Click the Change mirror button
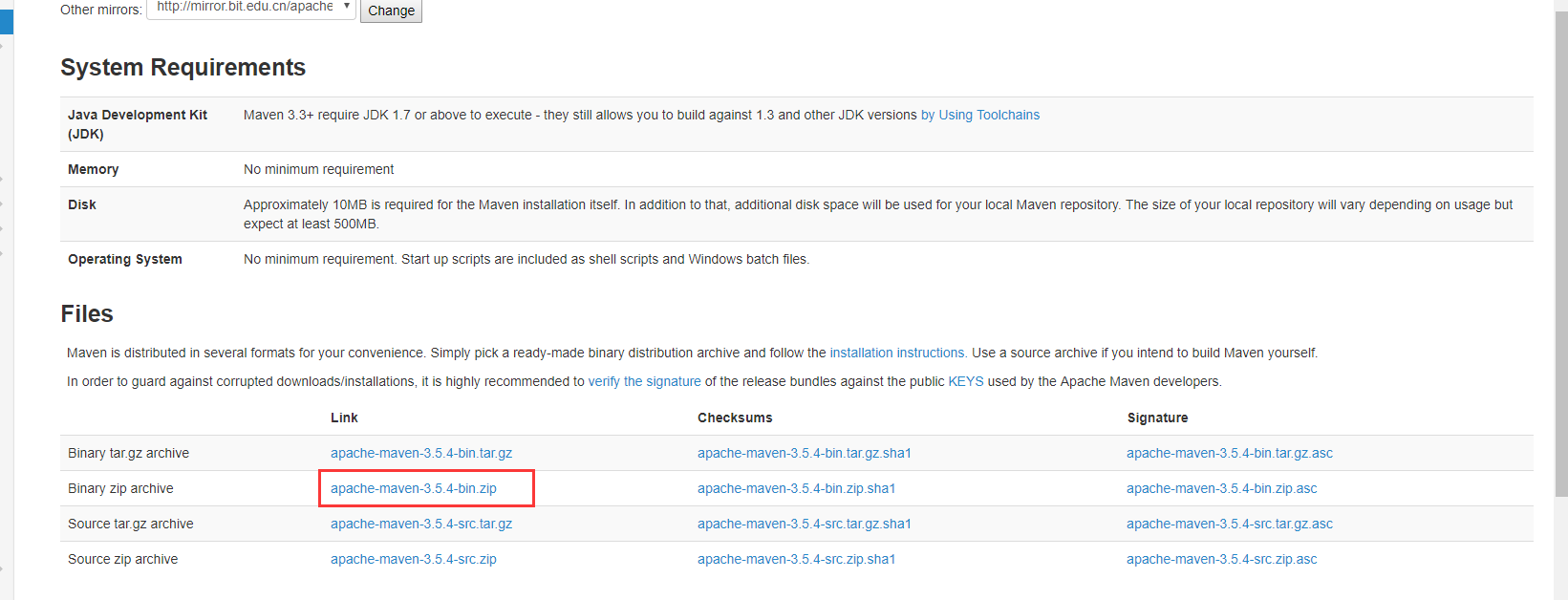Viewport: 1568px width, 600px height. click(391, 11)
